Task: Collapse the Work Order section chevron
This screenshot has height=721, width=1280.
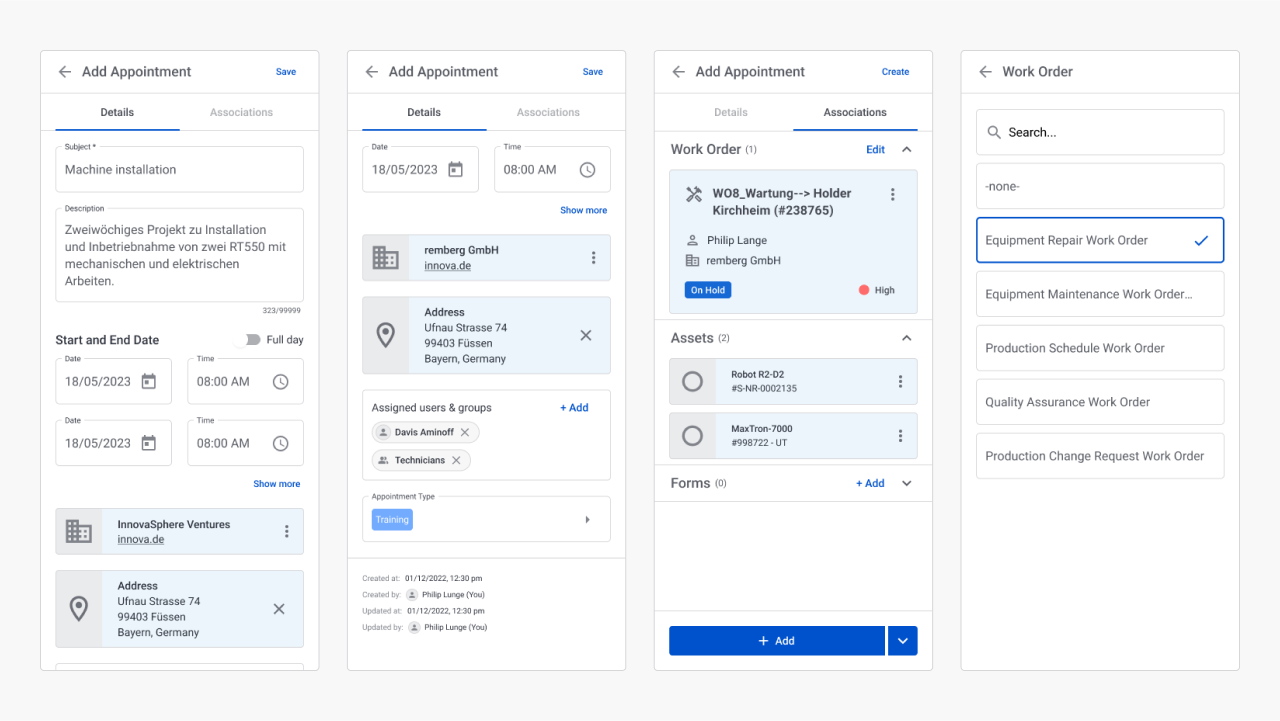Action: point(907,149)
